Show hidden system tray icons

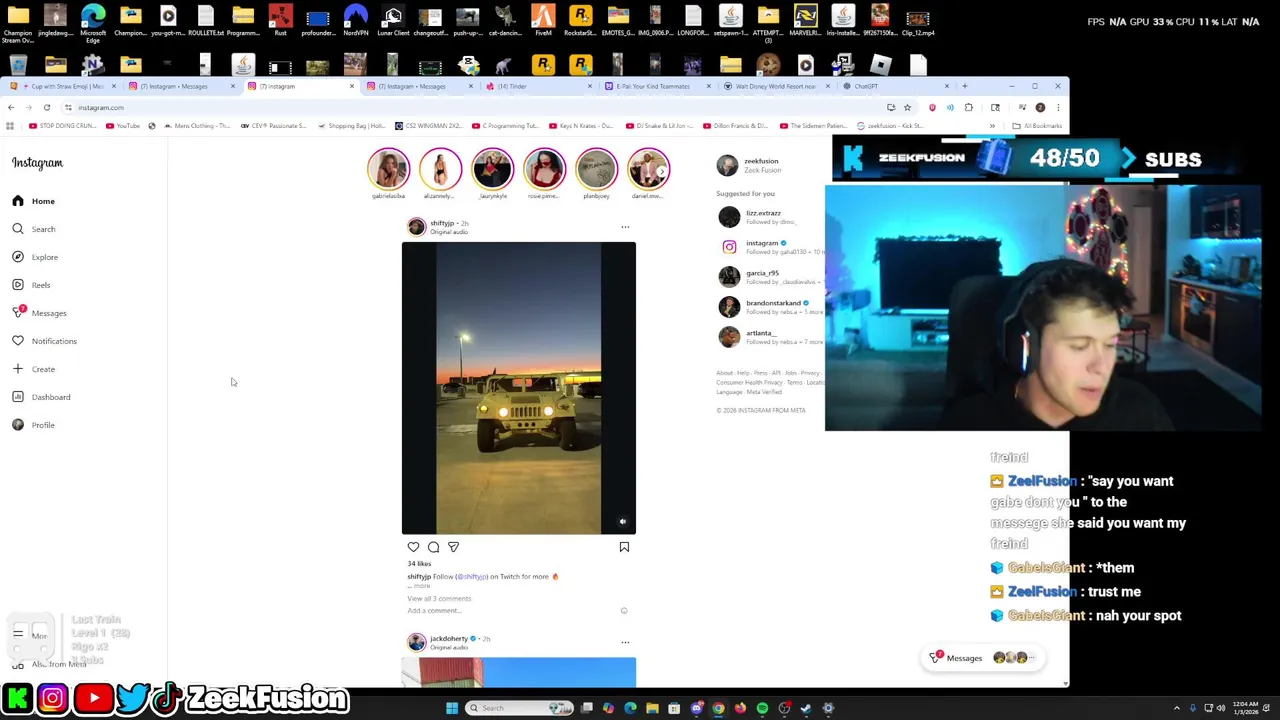click(x=1177, y=708)
